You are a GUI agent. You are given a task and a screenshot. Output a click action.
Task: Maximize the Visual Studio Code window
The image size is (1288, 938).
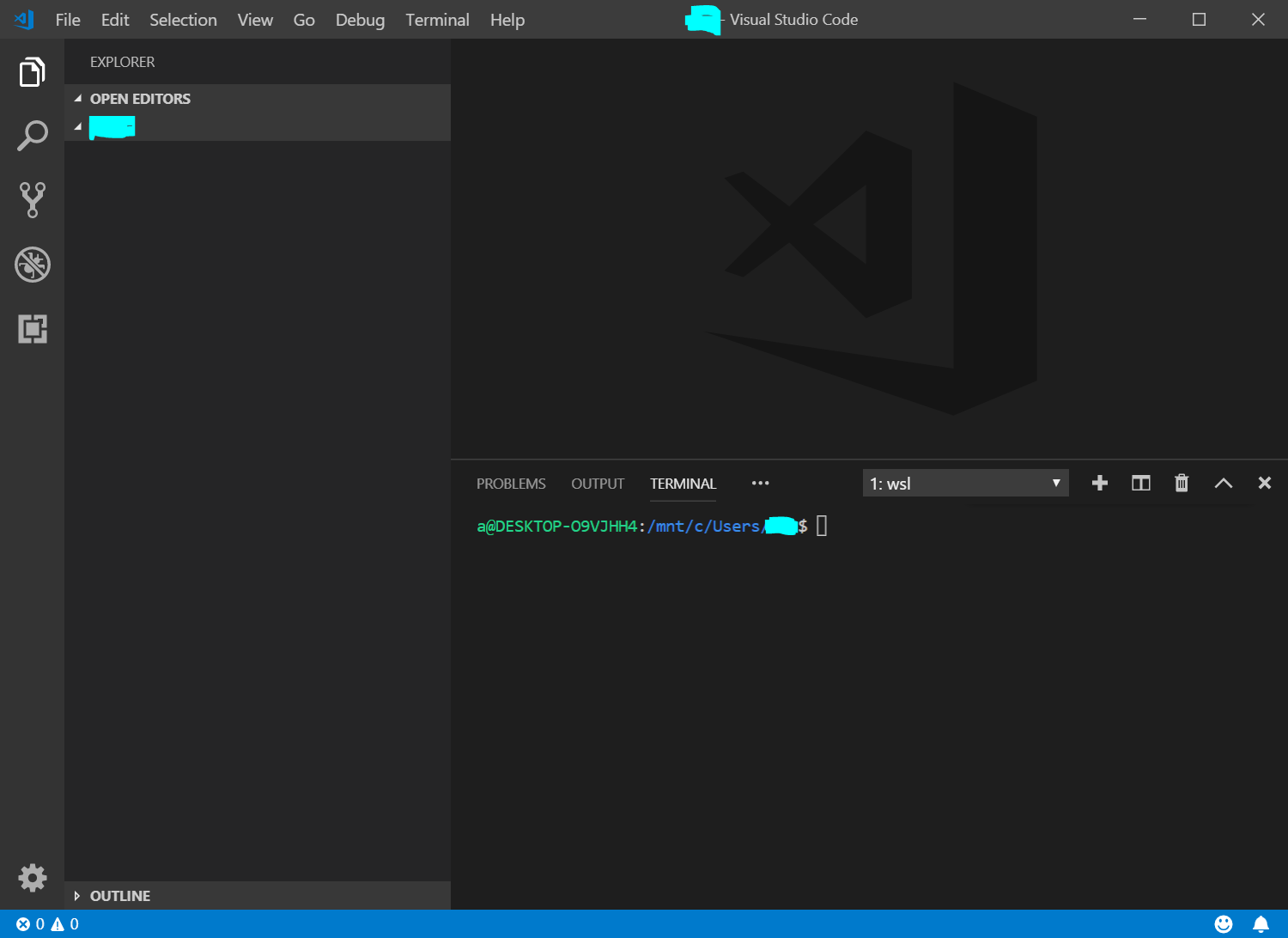coord(1199,19)
